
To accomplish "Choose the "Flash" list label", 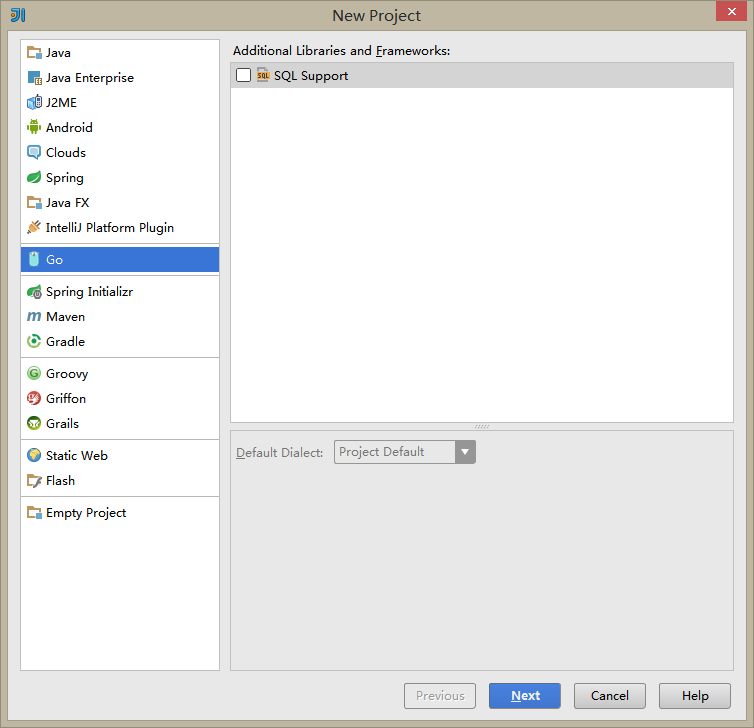I will click(x=61, y=480).
